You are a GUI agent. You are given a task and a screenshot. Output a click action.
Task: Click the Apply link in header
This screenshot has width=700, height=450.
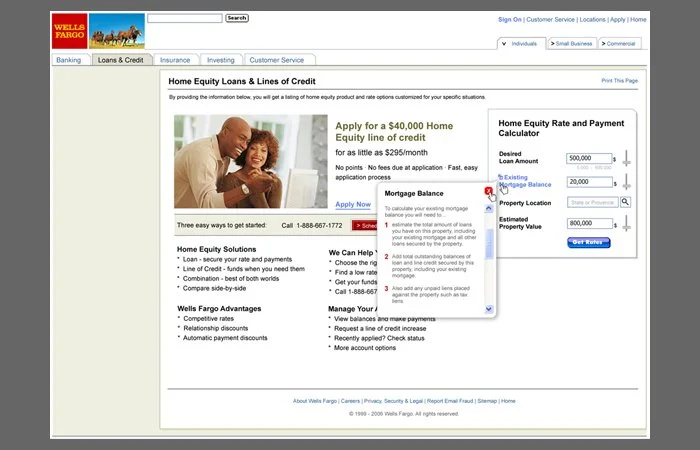click(618, 20)
